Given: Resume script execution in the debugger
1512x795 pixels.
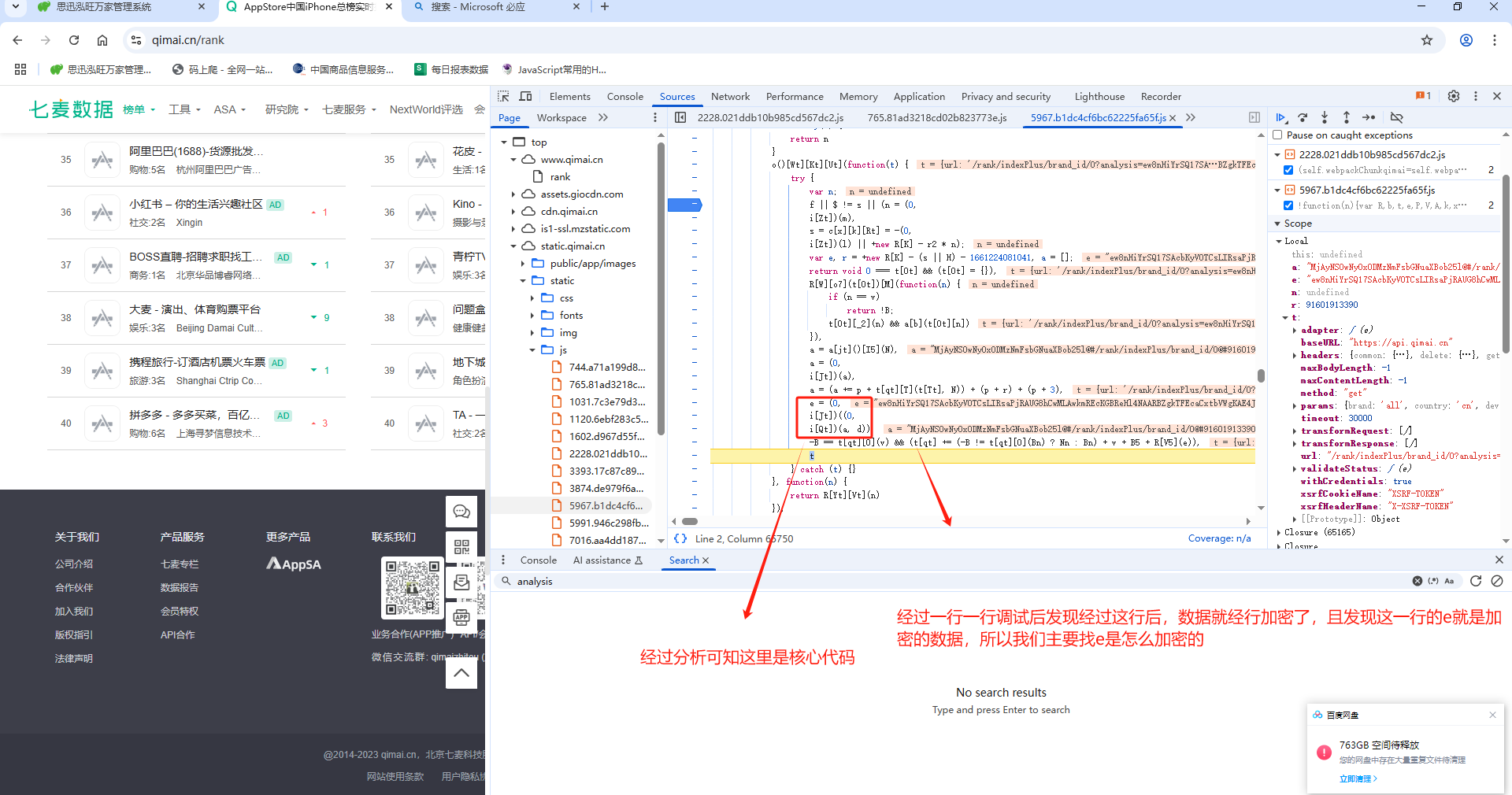Looking at the screenshot, I should (x=1280, y=117).
